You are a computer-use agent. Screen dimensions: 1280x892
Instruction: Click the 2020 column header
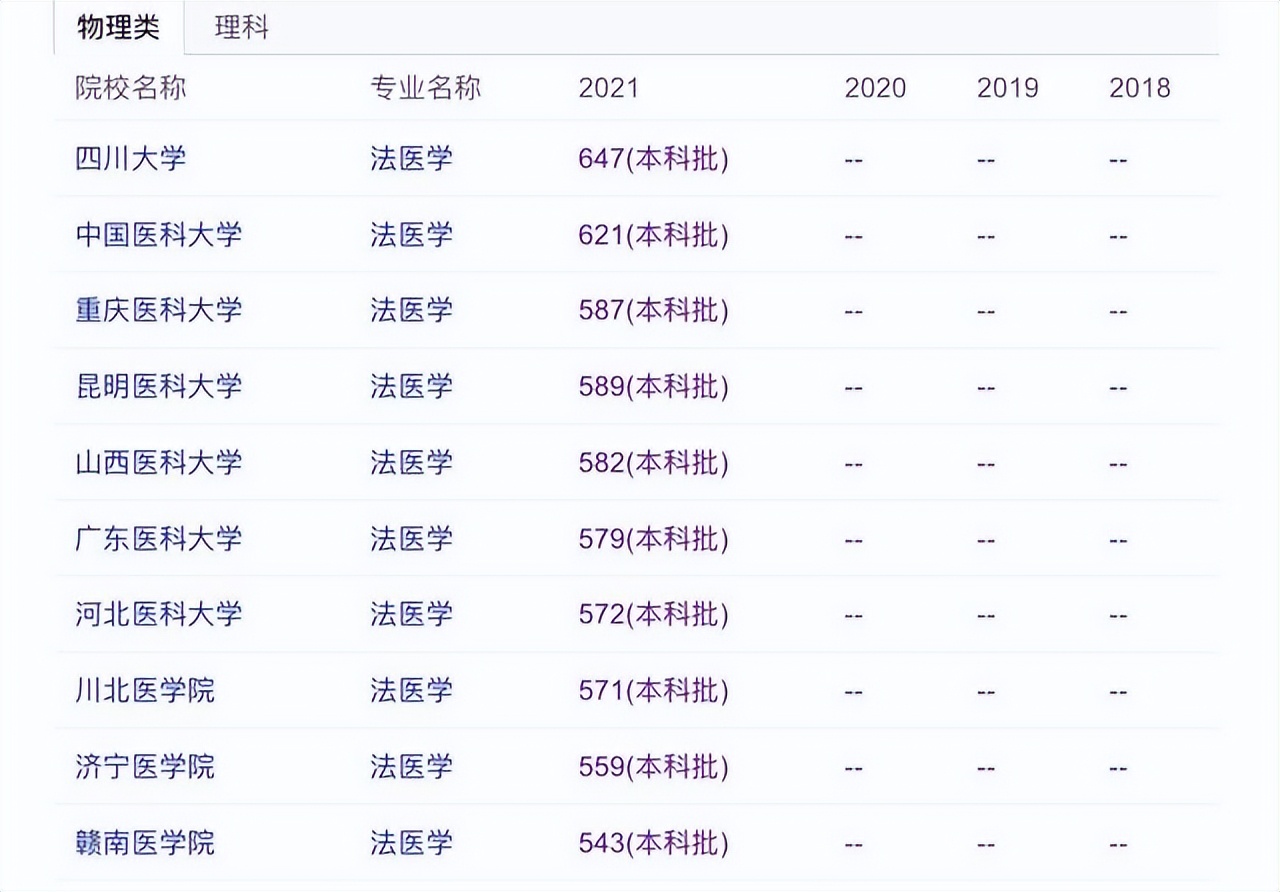click(x=872, y=88)
